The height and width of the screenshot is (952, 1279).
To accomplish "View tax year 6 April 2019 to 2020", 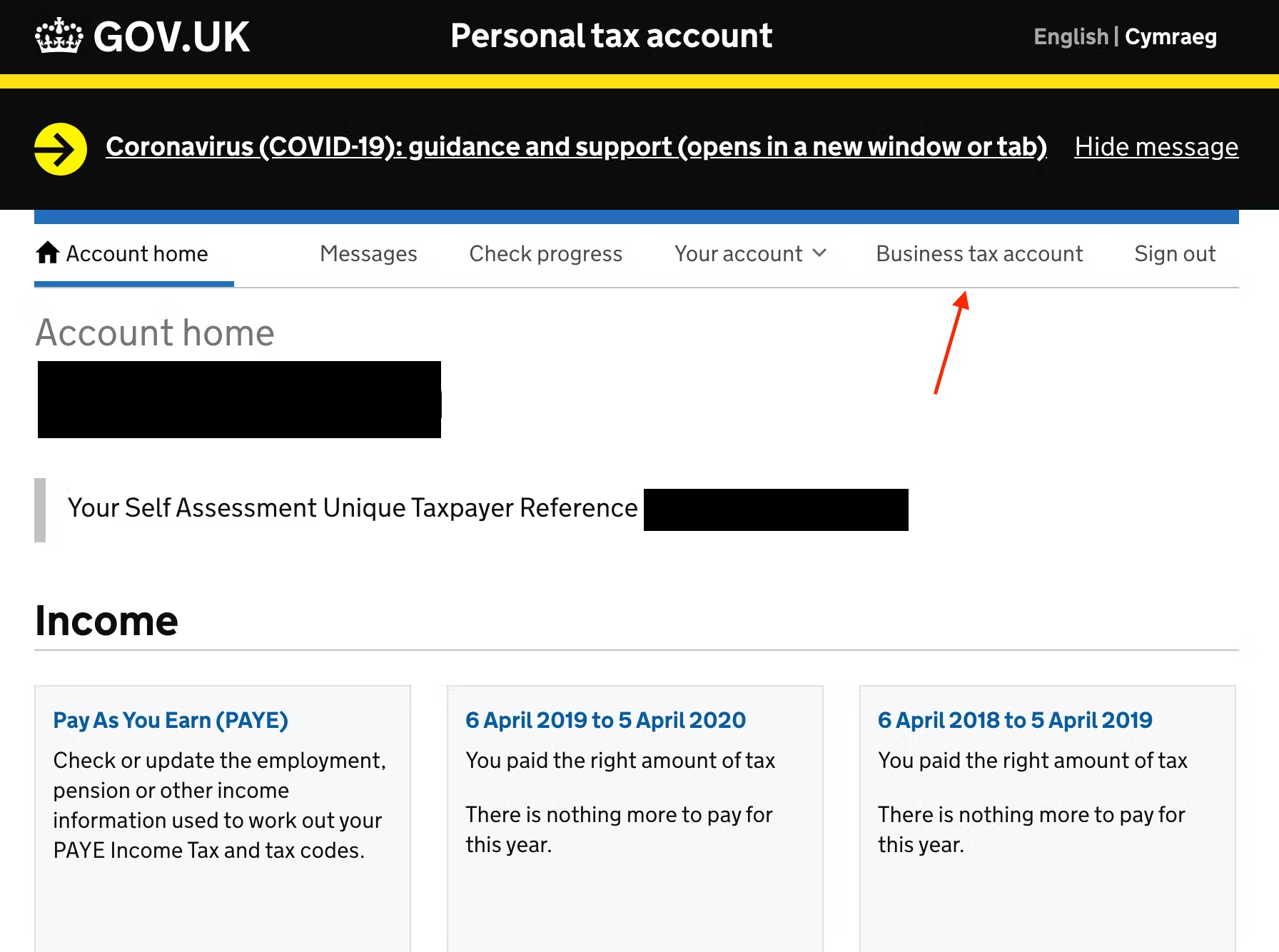I will [x=605, y=720].
